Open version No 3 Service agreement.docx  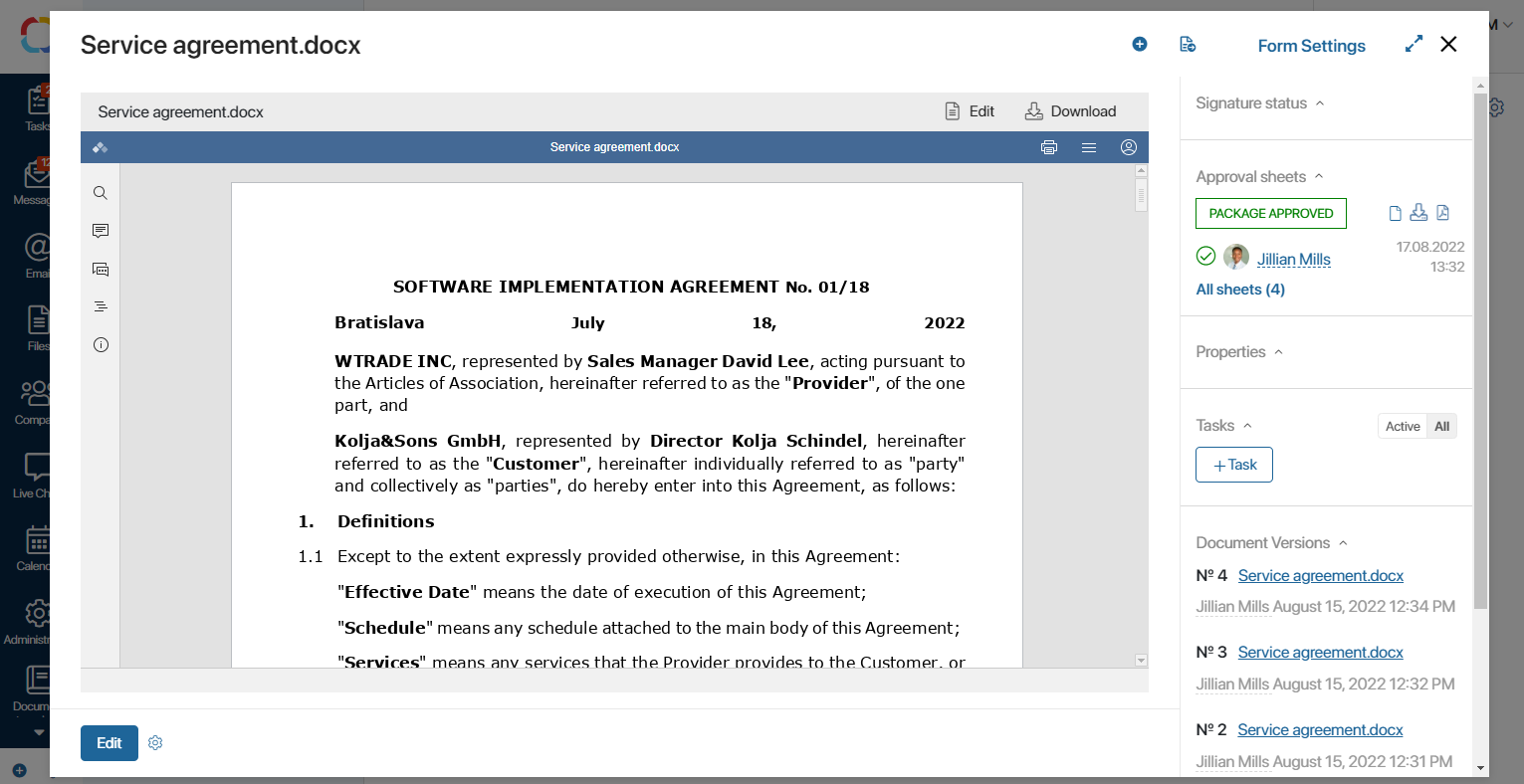click(x=1320, y=652)
